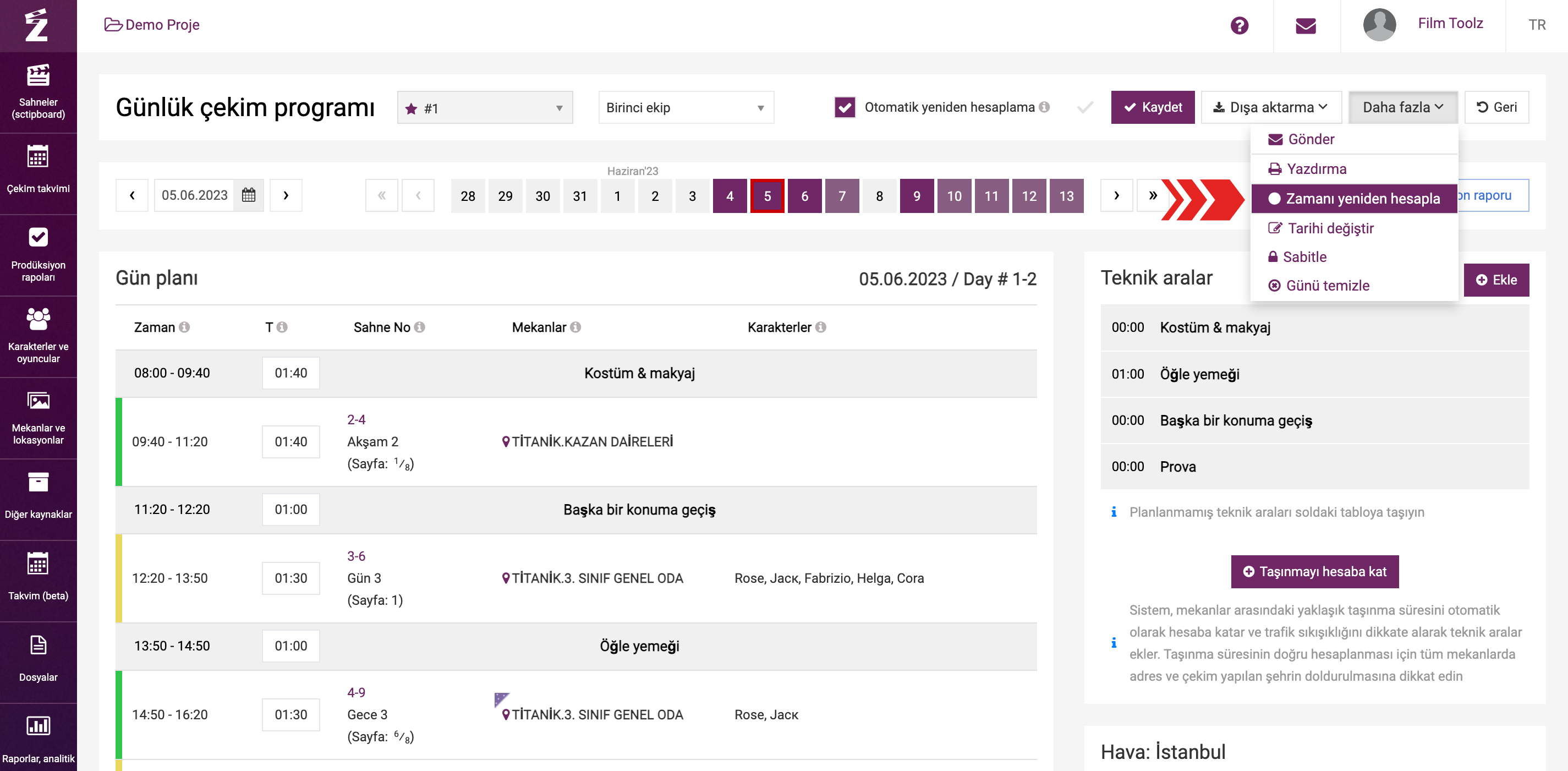Open Karakterler ve oyuncular page
The width and height of the screenshot is (1568, 771).
(38, 335)
